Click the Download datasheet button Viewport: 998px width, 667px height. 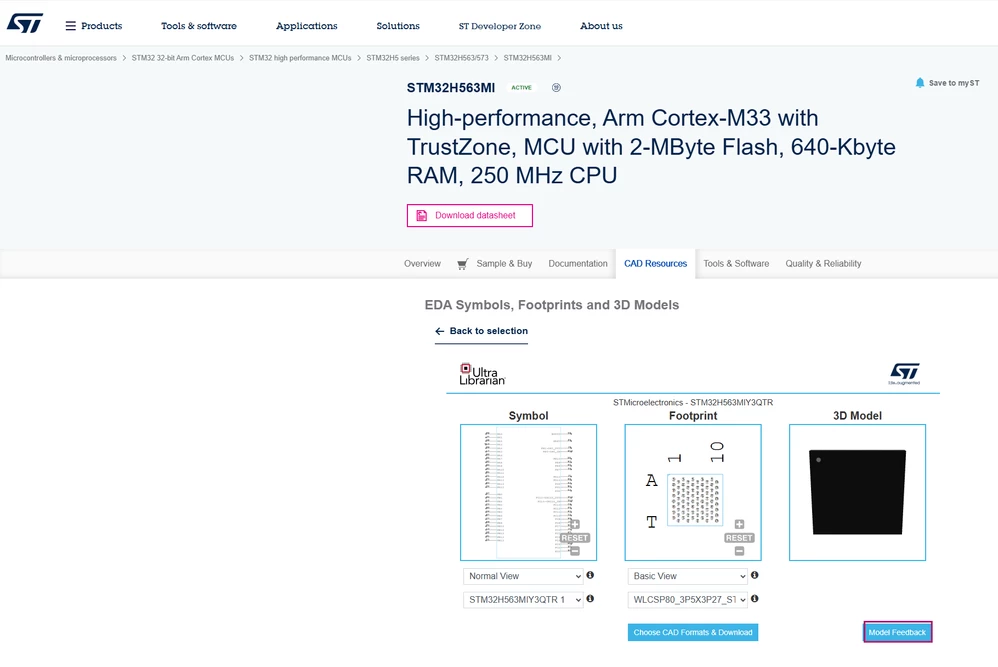pyautogui.click(x=470, y=216)
